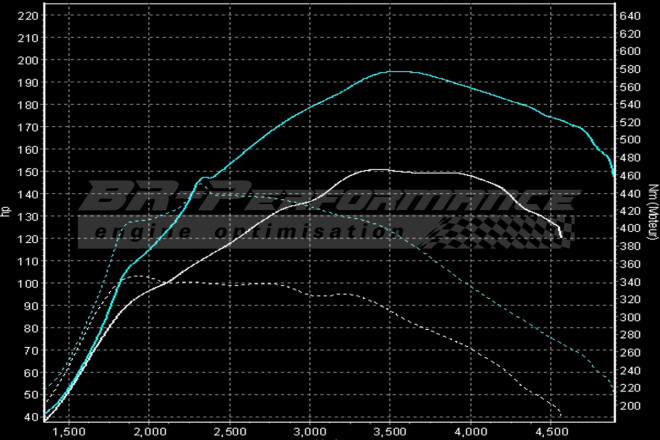Click the 220 value on the hp axis
This screenshot has width=660, height=440.
pos(29,16)
